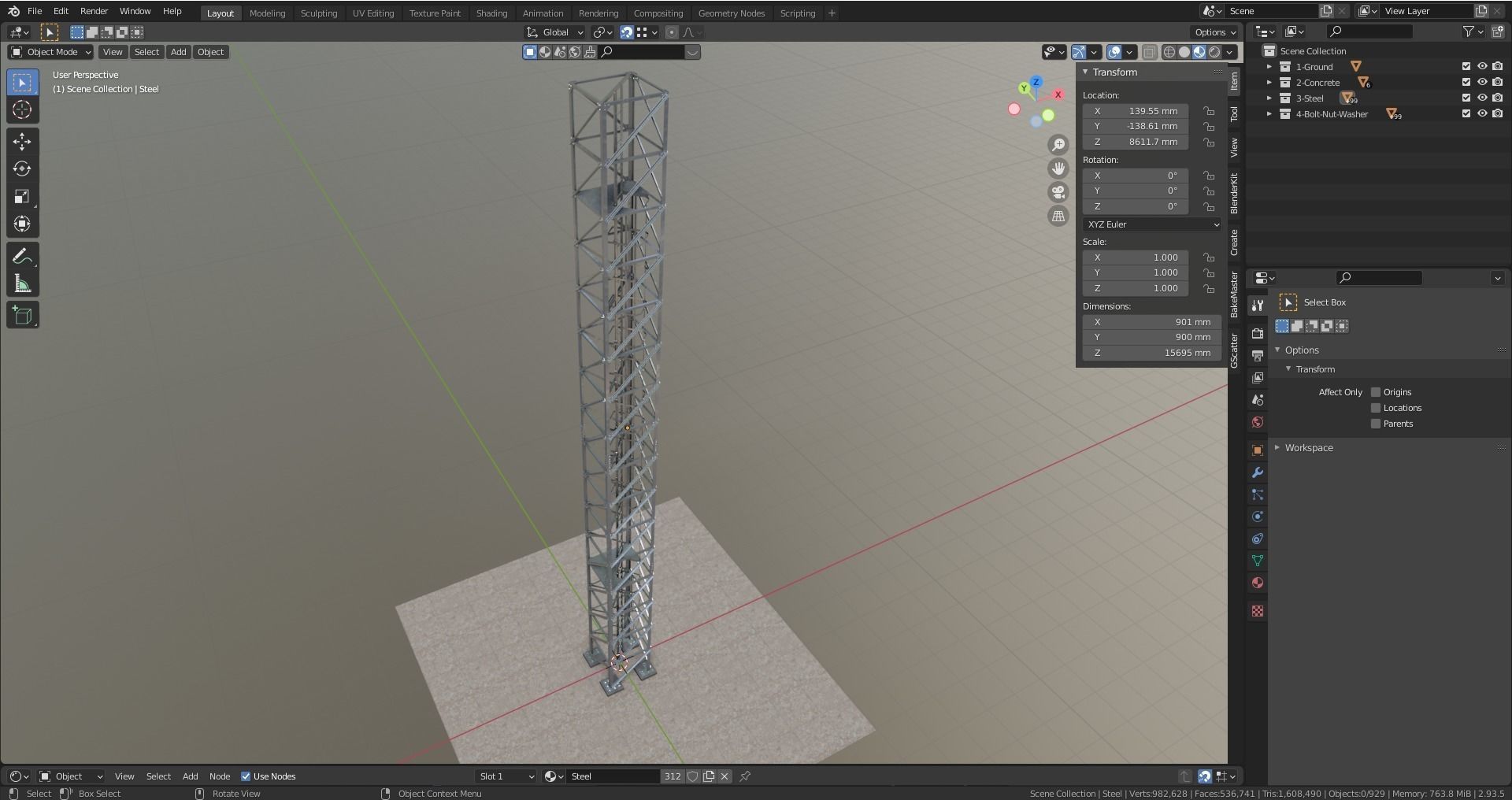Pin the shader editor material

point(745,776)
